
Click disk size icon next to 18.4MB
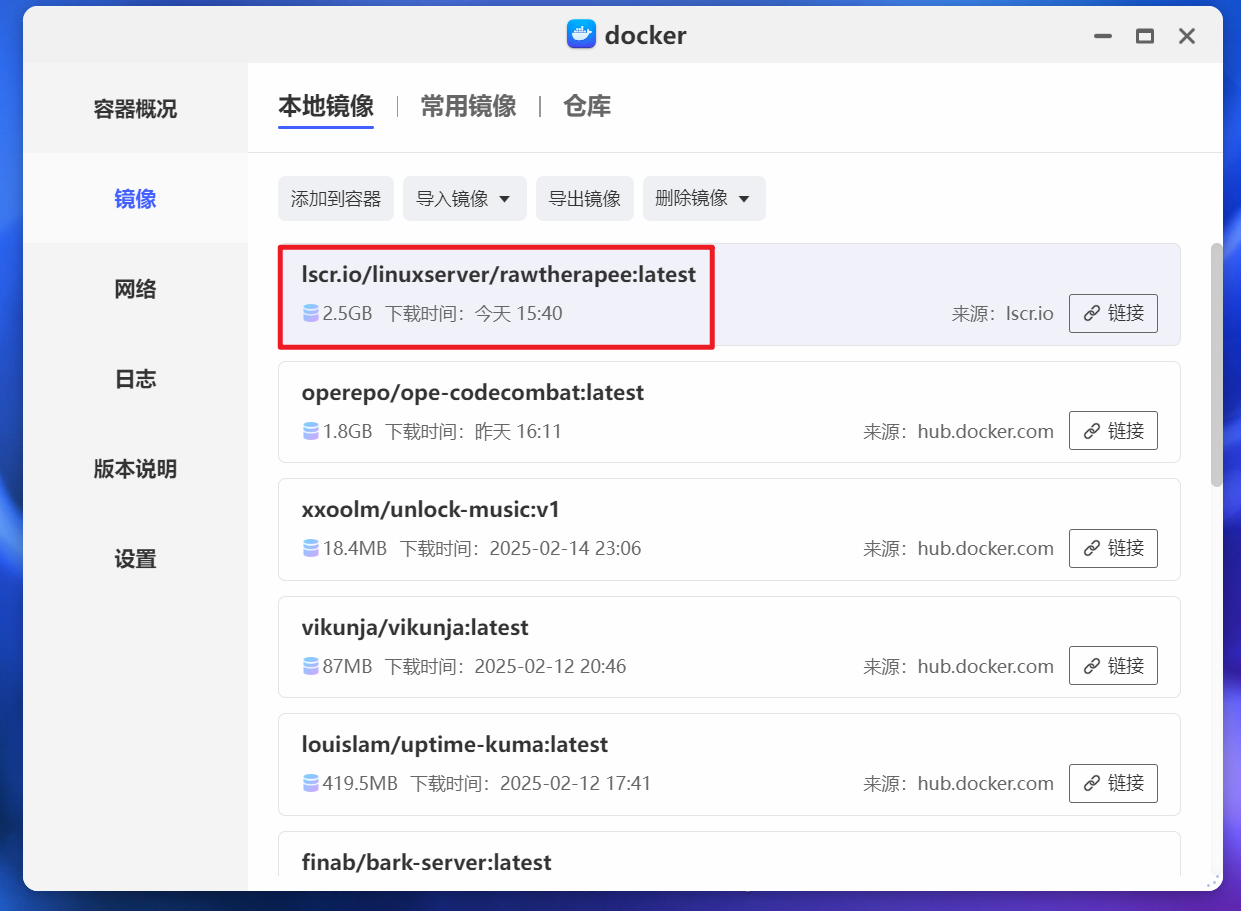311,549
